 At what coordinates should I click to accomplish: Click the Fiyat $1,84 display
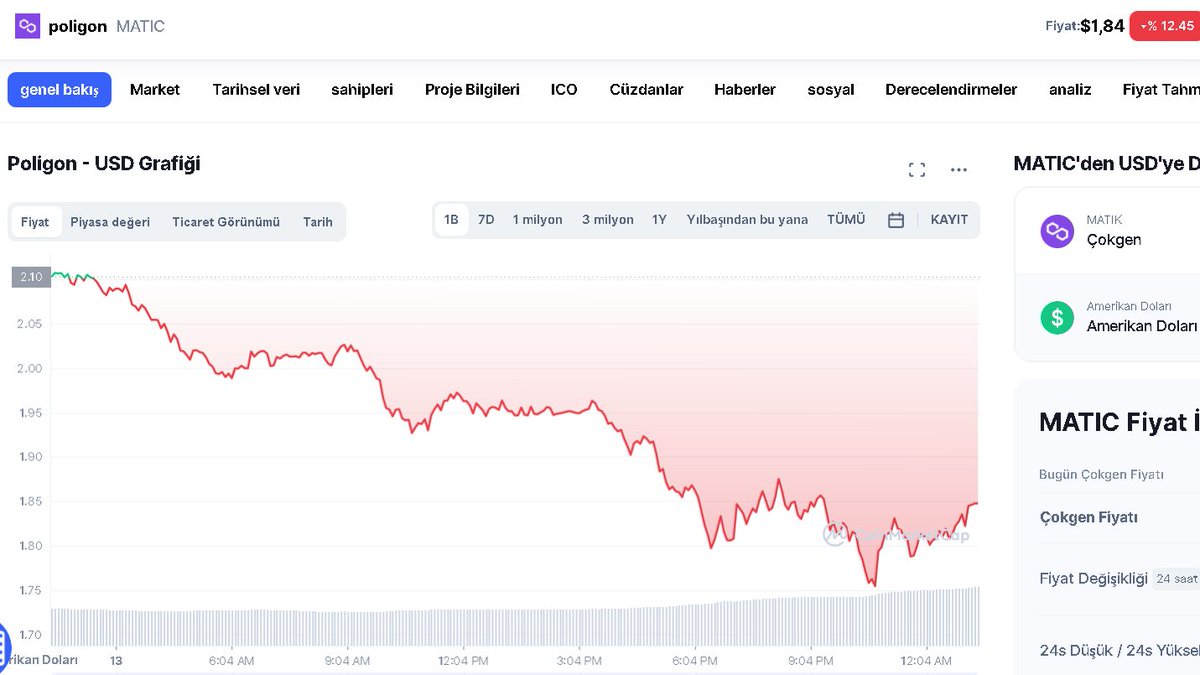click(x=1085, y=26)
